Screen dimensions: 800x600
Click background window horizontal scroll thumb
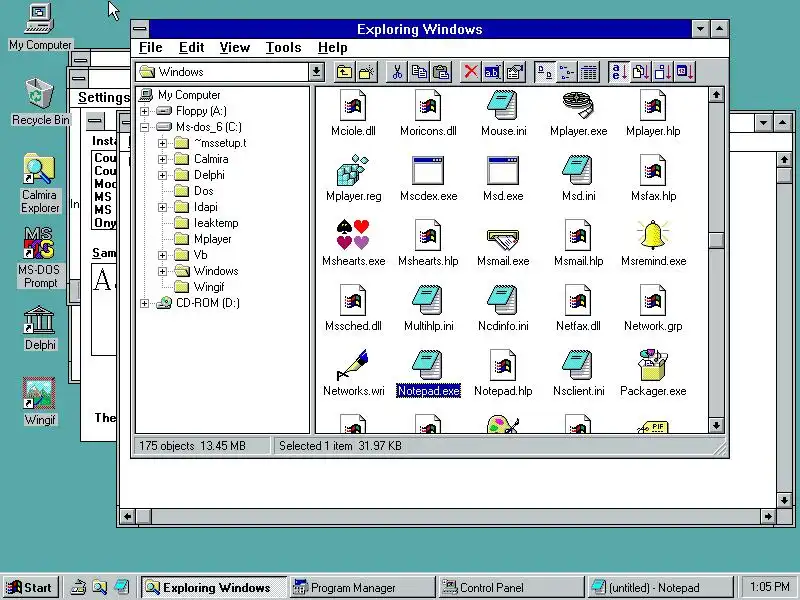coord(144,516)
